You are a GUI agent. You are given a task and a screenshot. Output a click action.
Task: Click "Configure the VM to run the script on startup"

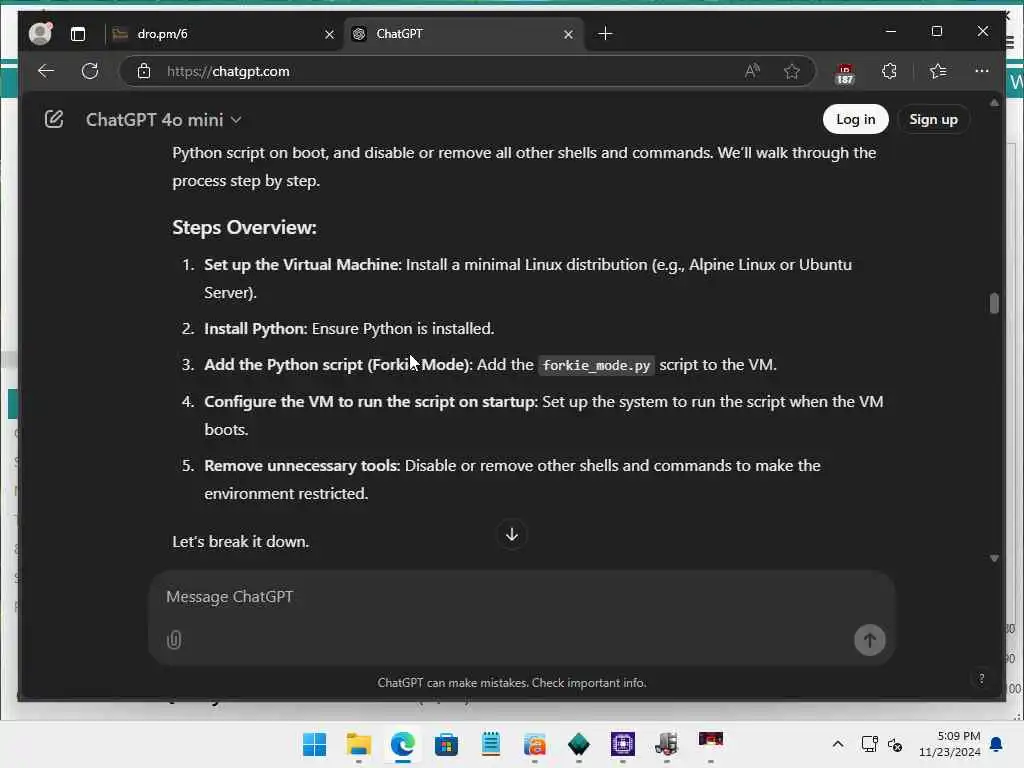click(370, 402)
